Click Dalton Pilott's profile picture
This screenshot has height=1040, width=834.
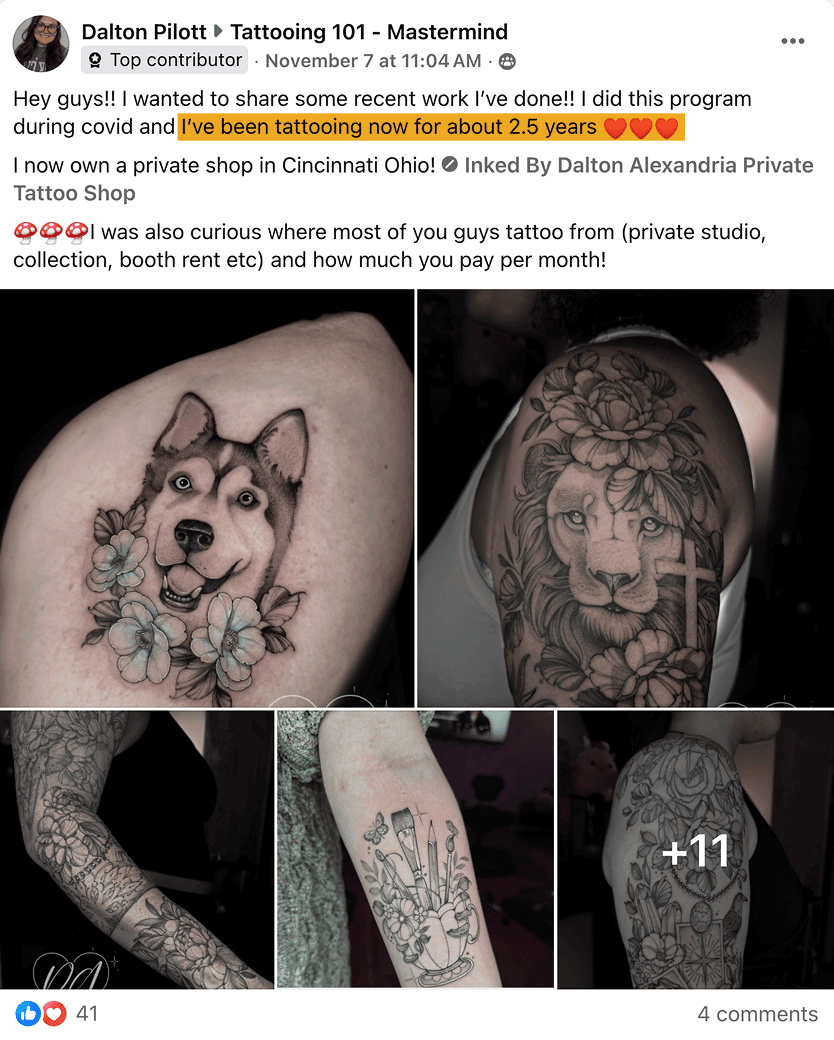[41, 44]
